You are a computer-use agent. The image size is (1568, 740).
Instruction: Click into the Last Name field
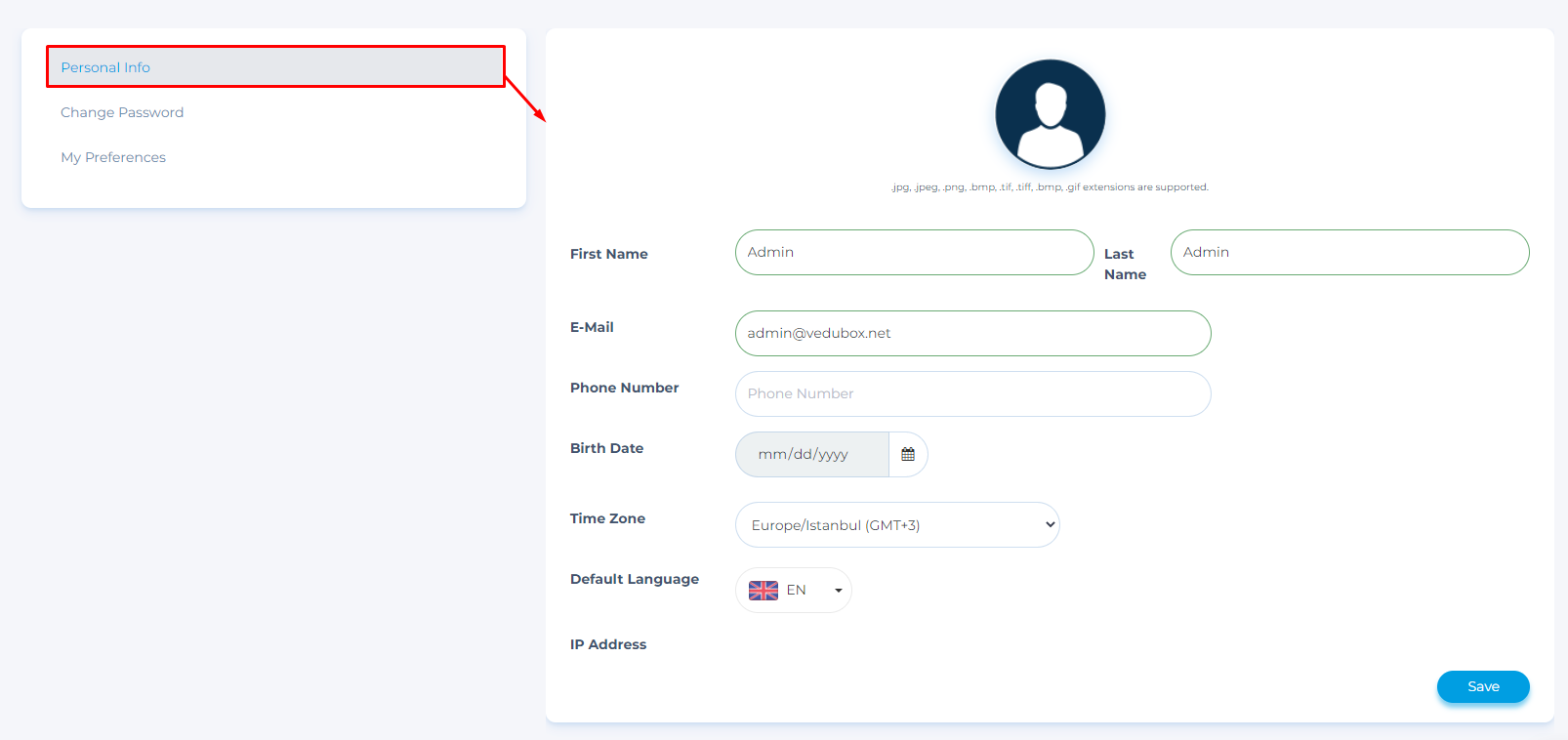click(x=1348, y=253)
